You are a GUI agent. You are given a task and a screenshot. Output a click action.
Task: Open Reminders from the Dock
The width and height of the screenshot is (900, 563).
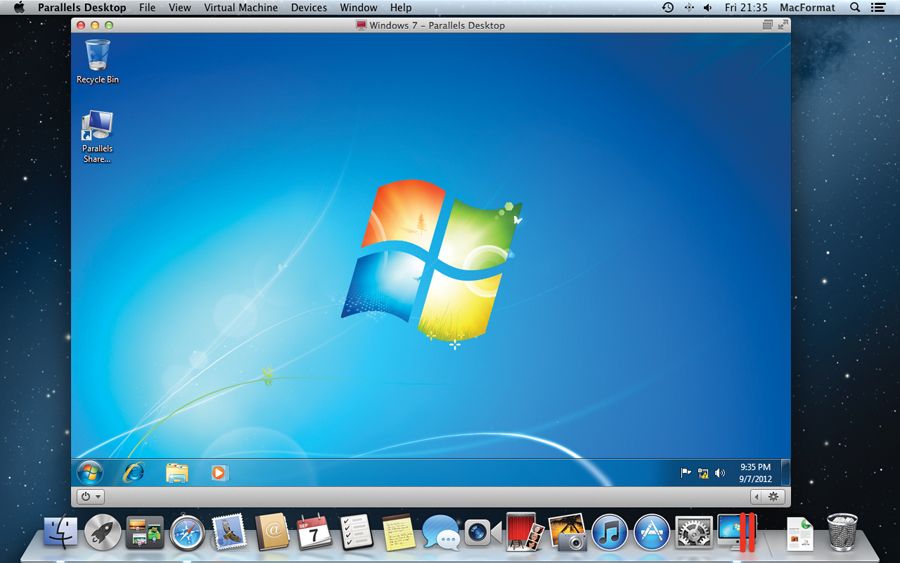356,532
